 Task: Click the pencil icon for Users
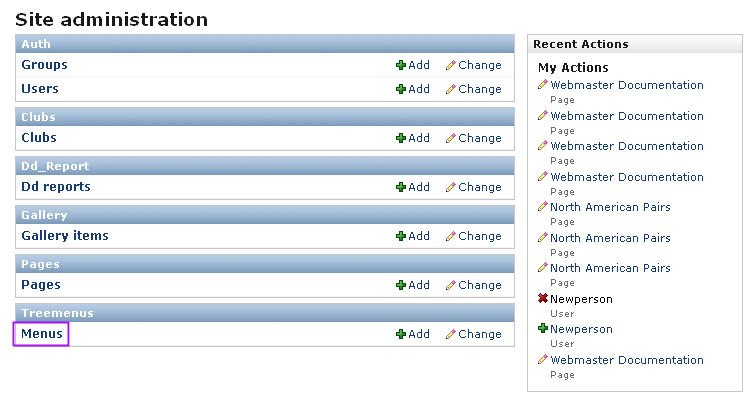[450, 89]
